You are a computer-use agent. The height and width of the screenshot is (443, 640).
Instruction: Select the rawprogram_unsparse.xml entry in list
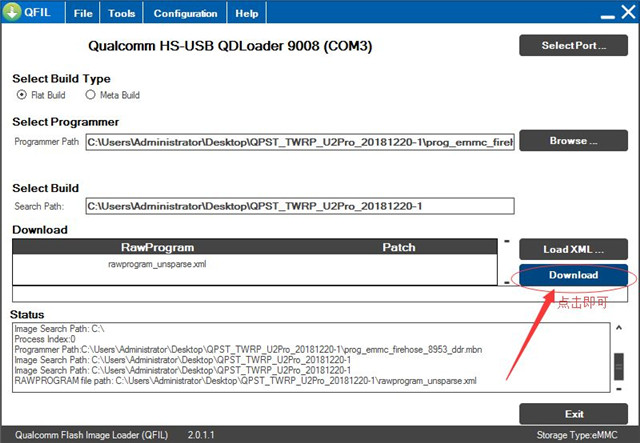(x=157, y=265)
